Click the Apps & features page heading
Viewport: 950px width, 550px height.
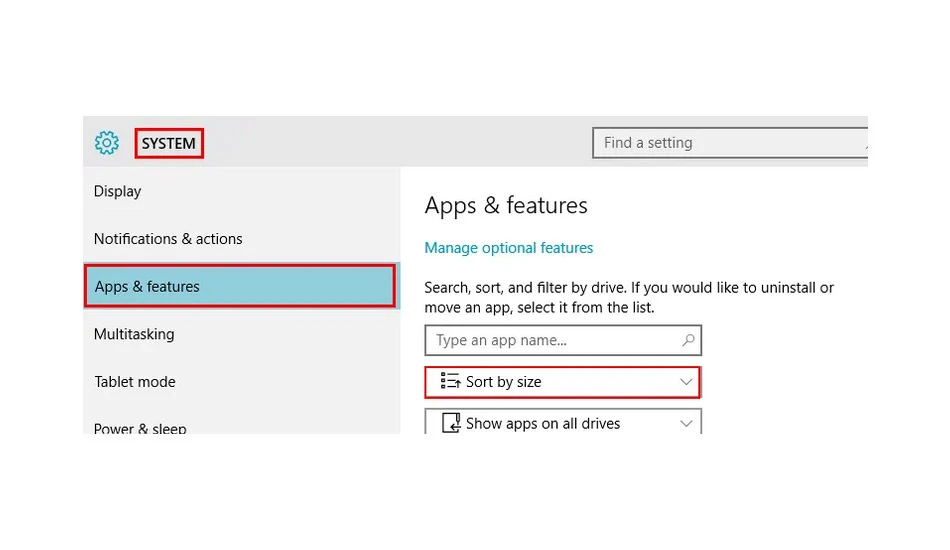[506, 205]
